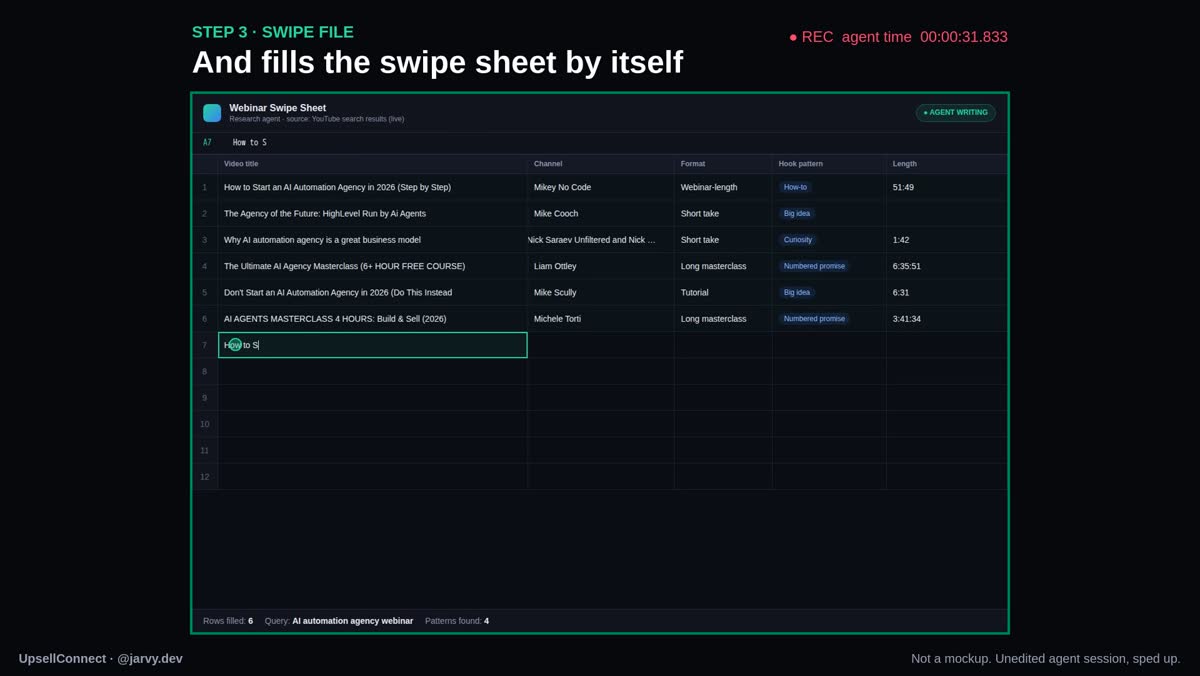Click 'Numbered promise' tag in Michele Torti row
1200x676 pixels.
pos(814,319)
